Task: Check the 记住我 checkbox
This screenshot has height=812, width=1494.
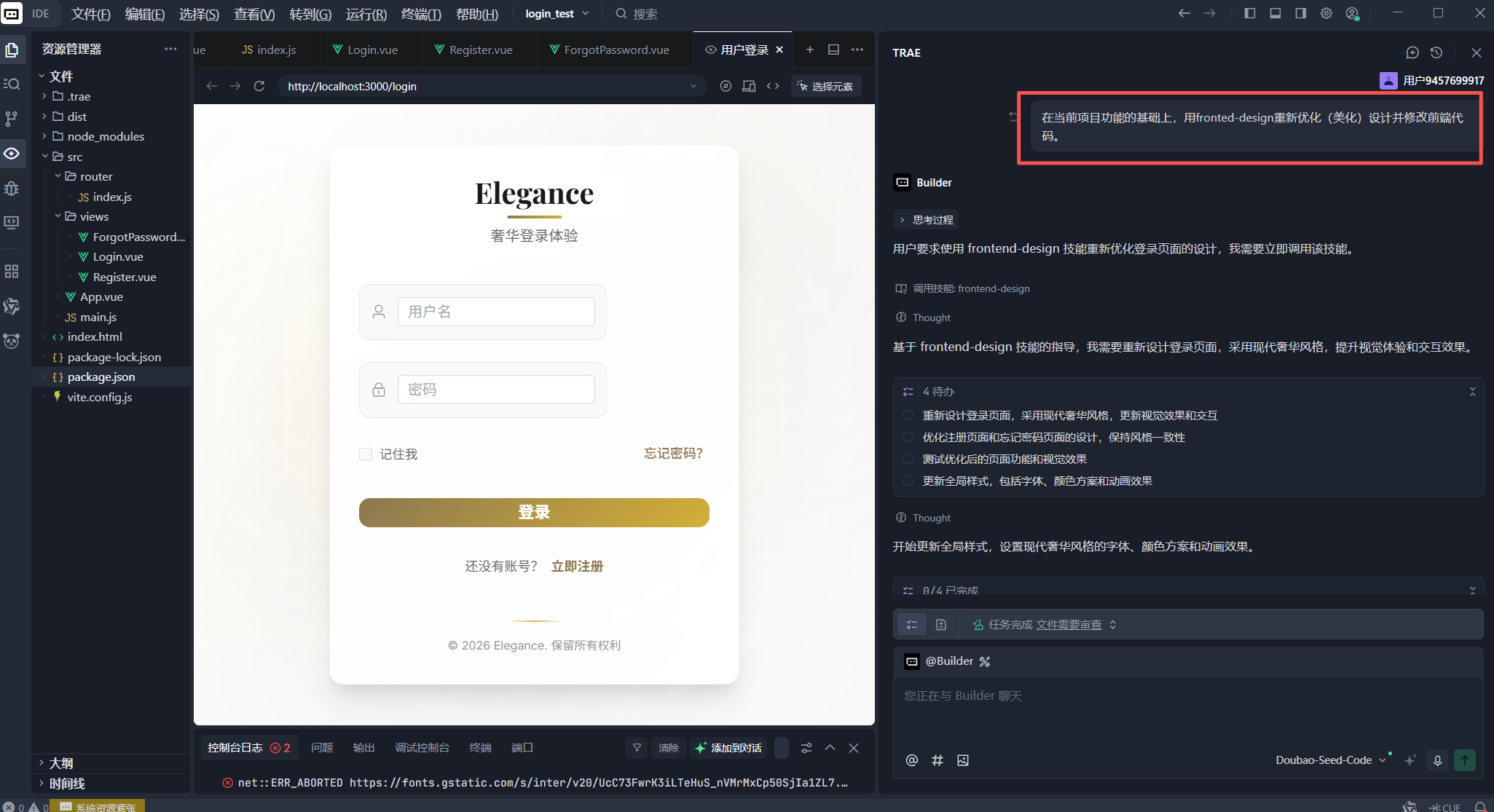Action: click(366, 454)
